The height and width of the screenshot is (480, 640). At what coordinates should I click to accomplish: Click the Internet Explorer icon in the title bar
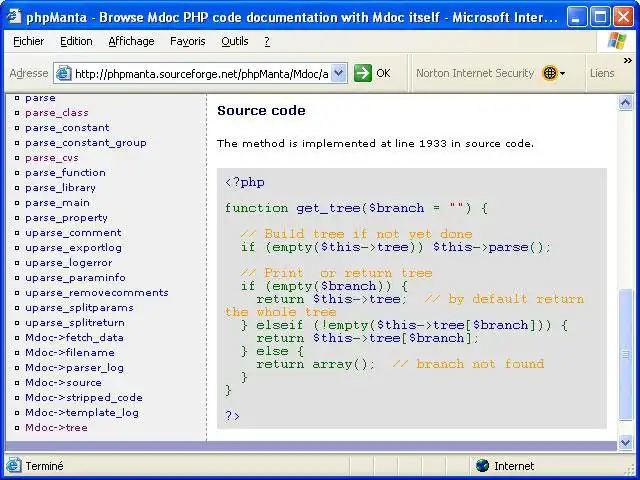[x=14, y=17]
